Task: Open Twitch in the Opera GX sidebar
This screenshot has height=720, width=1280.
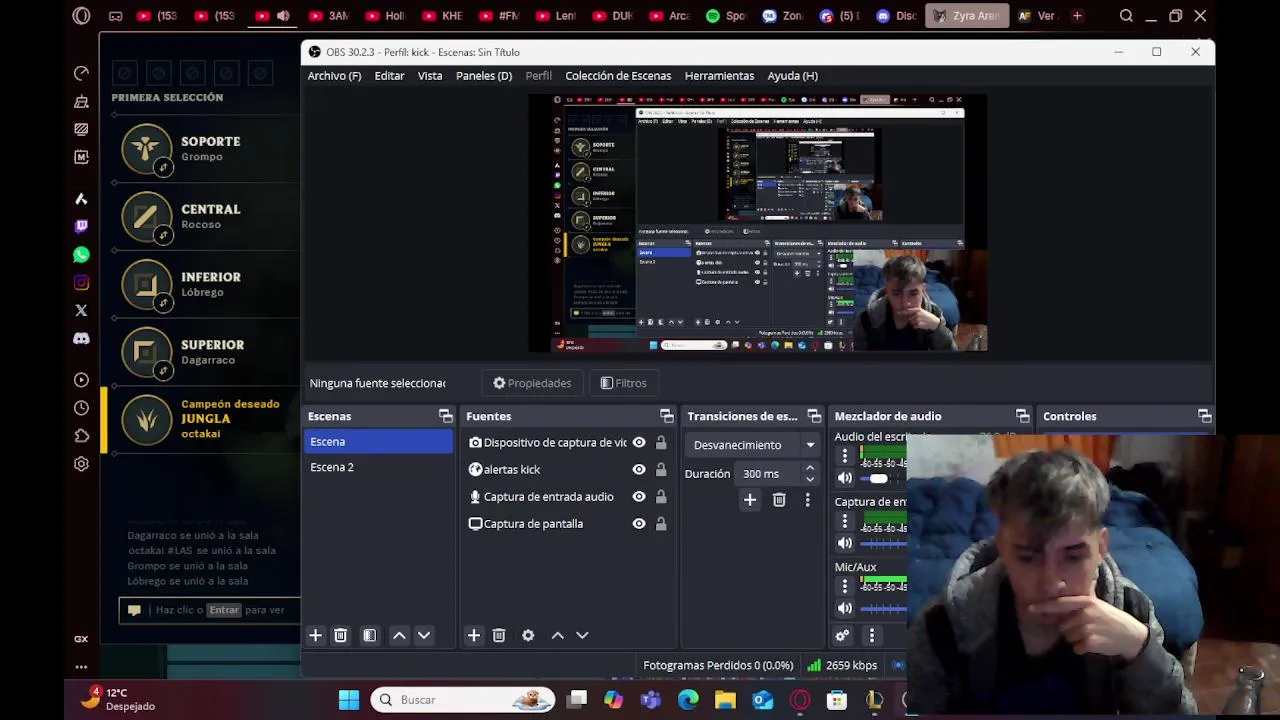Action: click(81, 226)
